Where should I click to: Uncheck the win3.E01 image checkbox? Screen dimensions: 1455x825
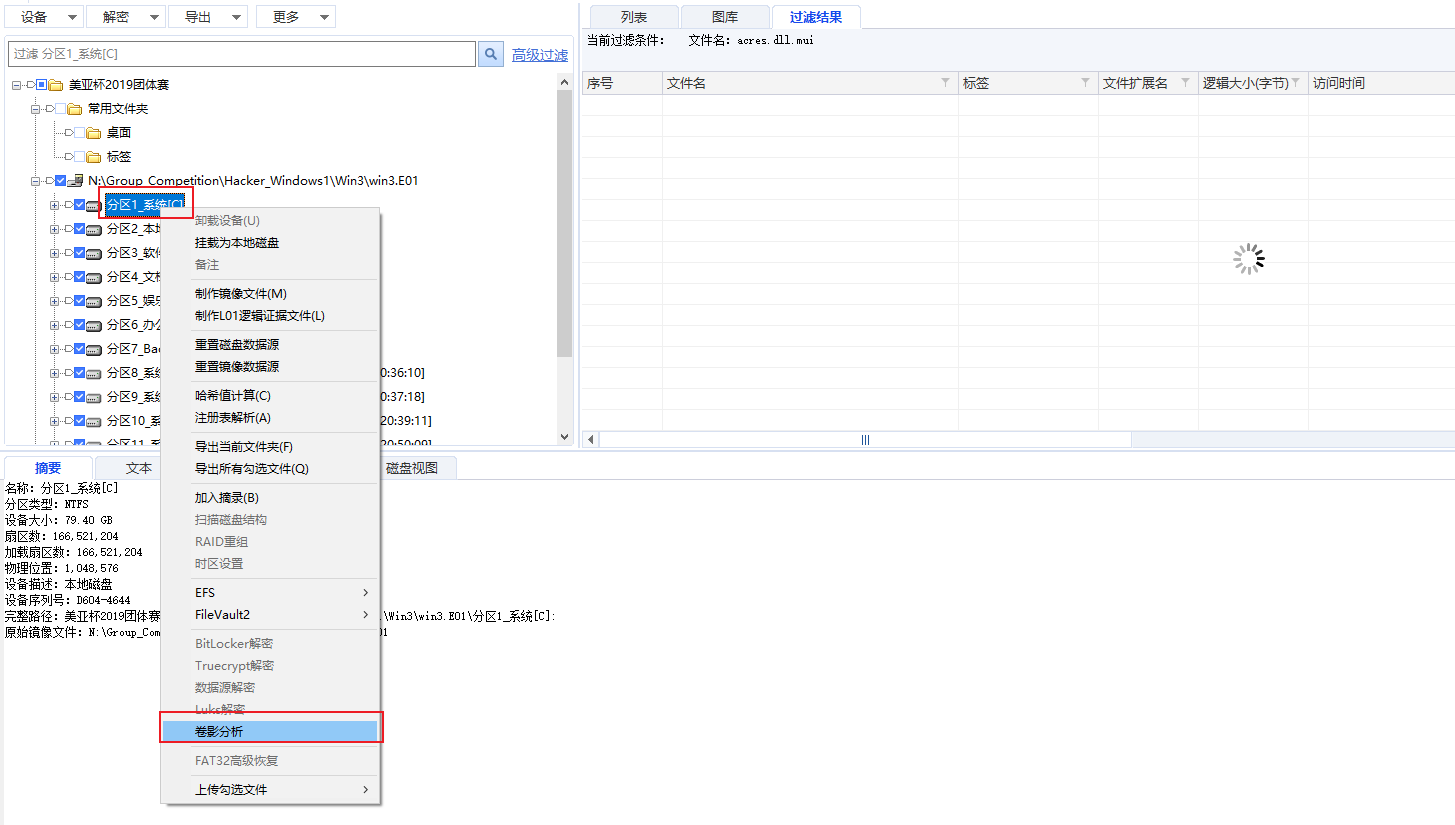point(60,181)
